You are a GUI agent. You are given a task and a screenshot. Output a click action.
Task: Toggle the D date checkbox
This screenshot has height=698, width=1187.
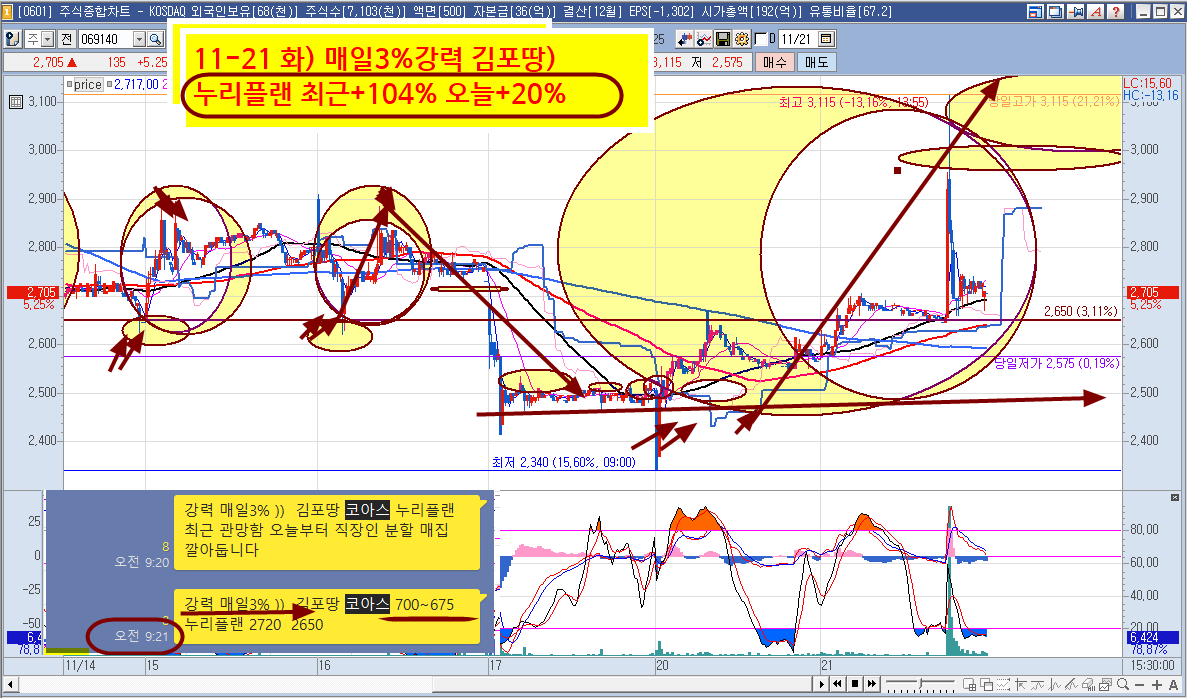pyautogui.click(x=760, y=39)
